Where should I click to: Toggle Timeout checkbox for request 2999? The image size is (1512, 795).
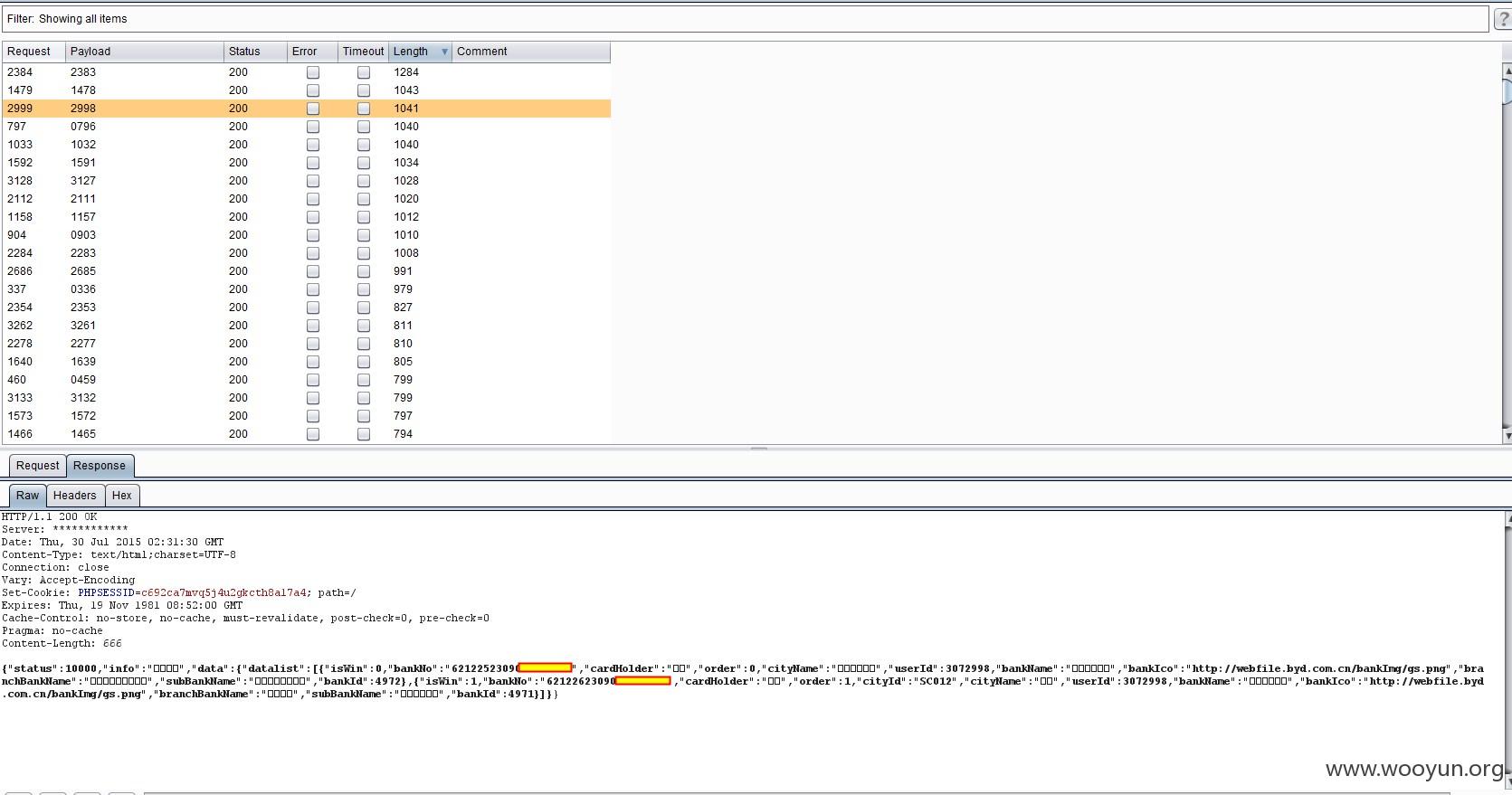[364, 109]
